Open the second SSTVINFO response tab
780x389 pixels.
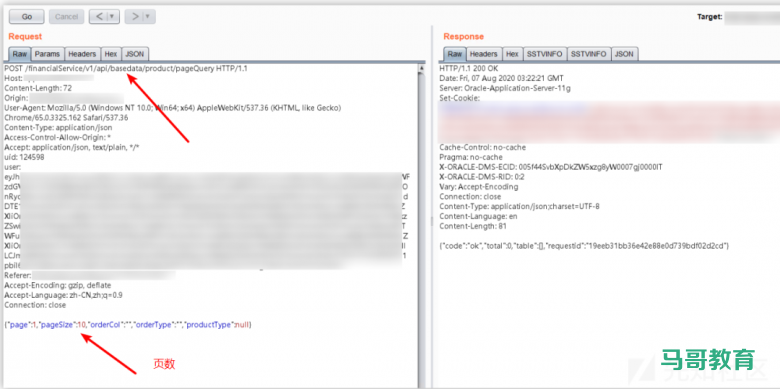[x=588, y=54]
